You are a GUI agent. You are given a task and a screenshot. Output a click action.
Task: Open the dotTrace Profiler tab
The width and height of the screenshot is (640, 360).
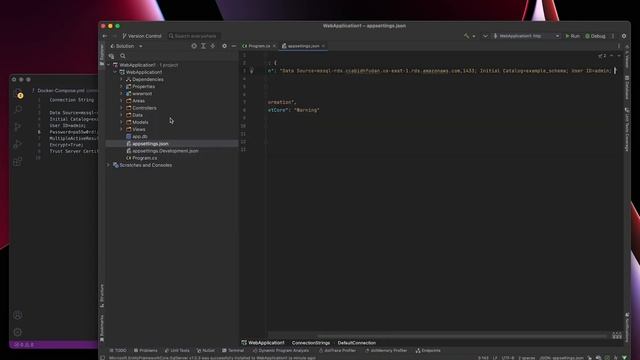pyautogui.click(x=337, y=351)
